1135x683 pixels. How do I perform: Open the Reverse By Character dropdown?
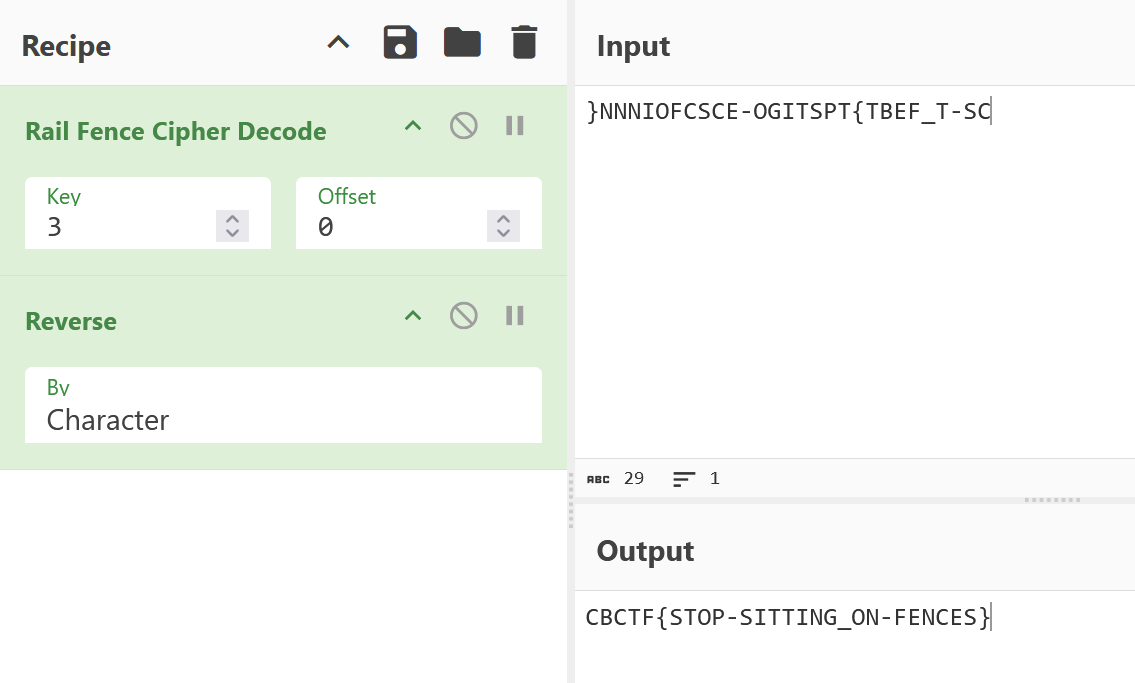pyautogui.click(x=283, y=405)
